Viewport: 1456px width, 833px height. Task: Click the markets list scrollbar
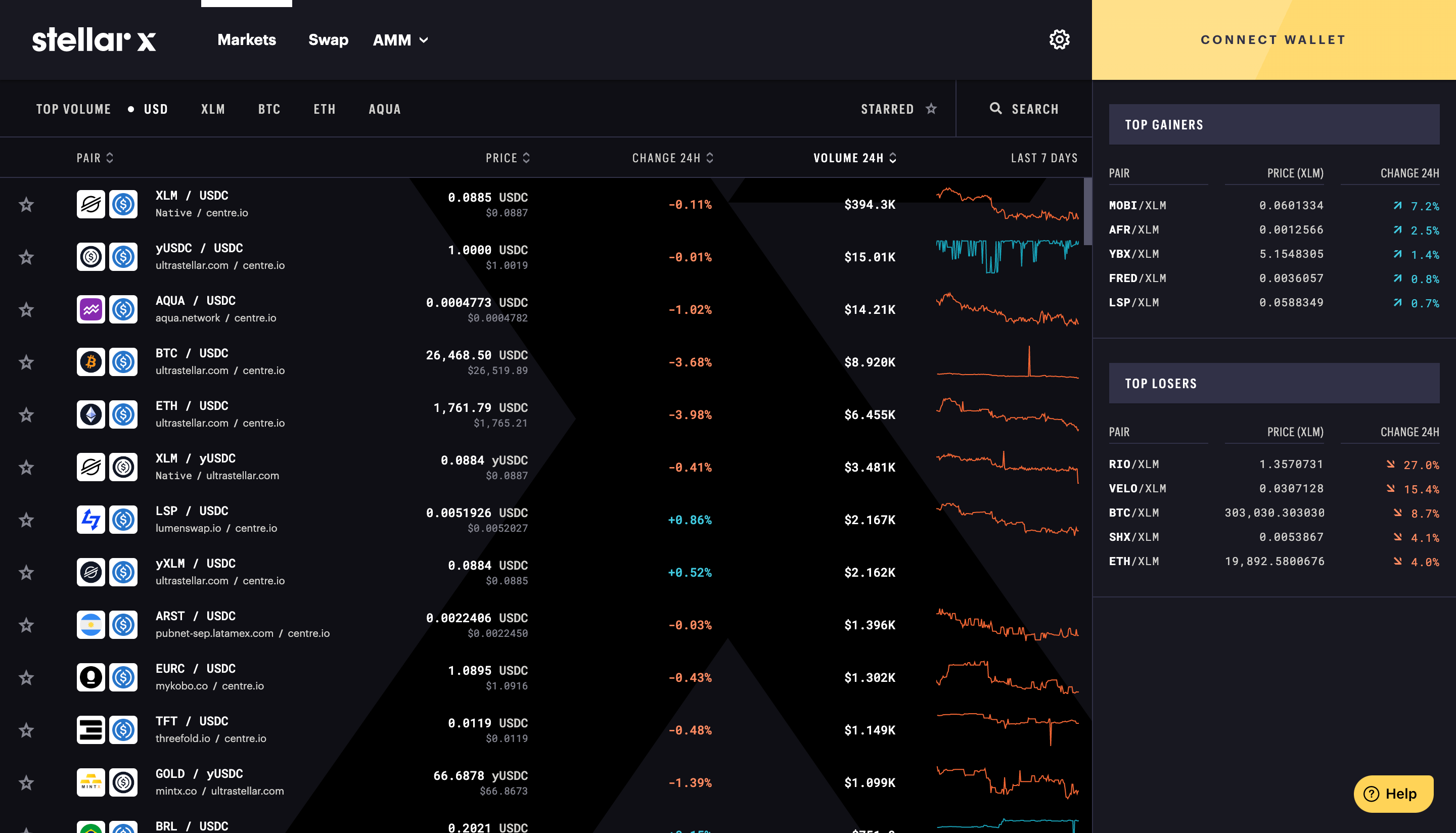pyautogui.click(x=1087, y=212)
